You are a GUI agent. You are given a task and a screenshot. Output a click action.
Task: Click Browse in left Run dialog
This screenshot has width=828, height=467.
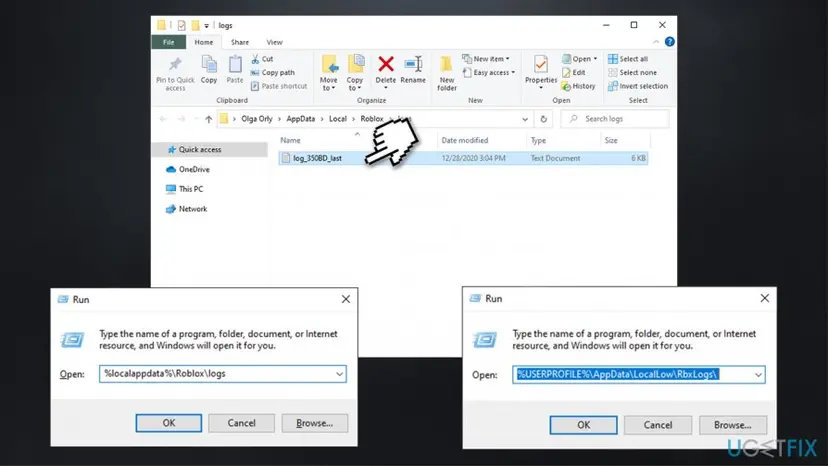pos(315,423)
